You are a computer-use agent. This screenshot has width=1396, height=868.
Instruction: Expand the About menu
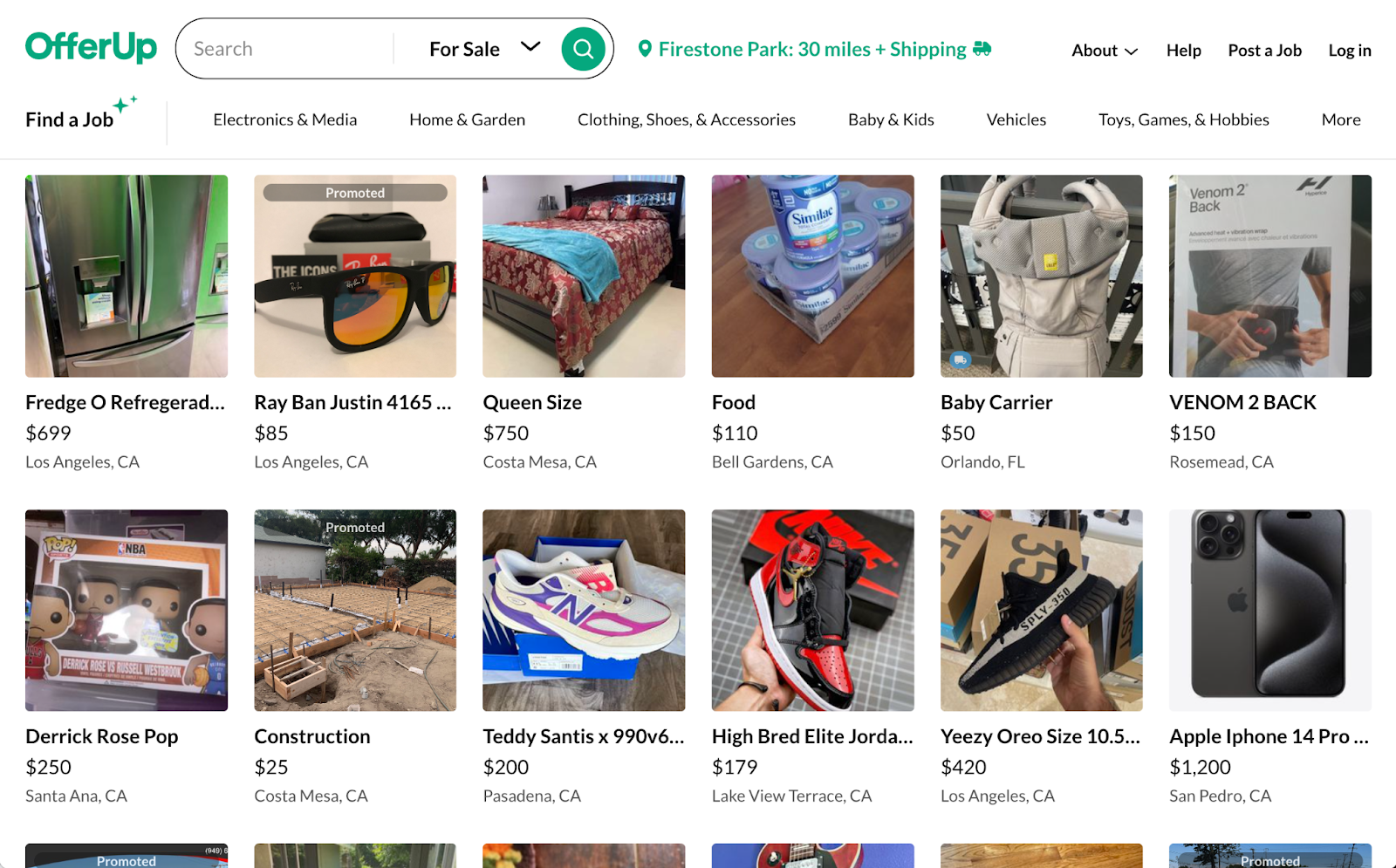(x=1104, y=51)
